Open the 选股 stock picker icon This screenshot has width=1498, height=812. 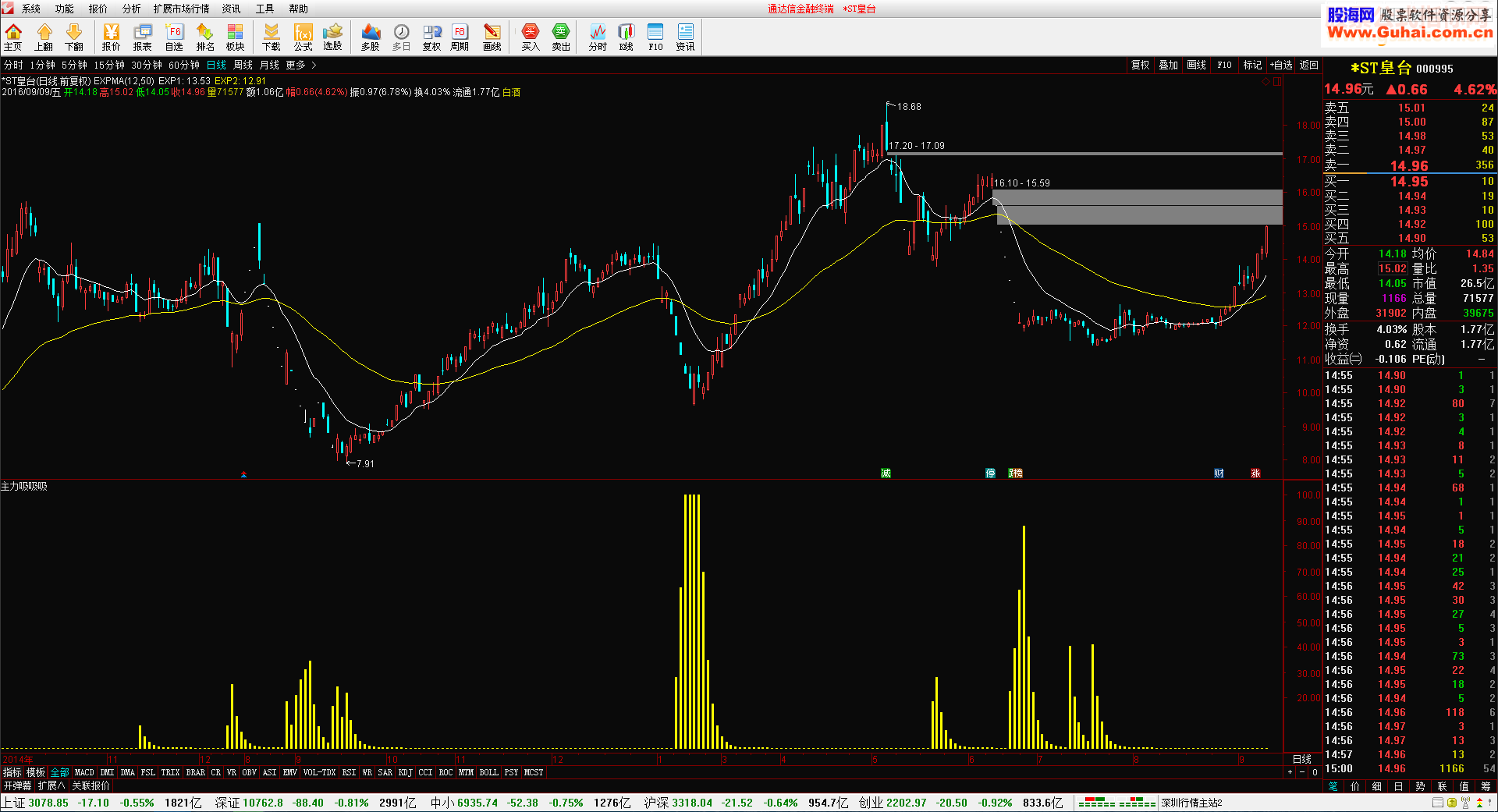[333, 37]
